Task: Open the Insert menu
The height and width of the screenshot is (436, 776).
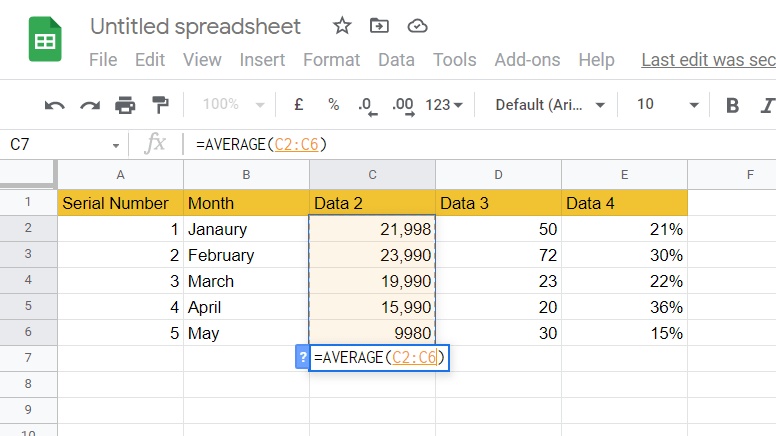Action: (262, 60)
